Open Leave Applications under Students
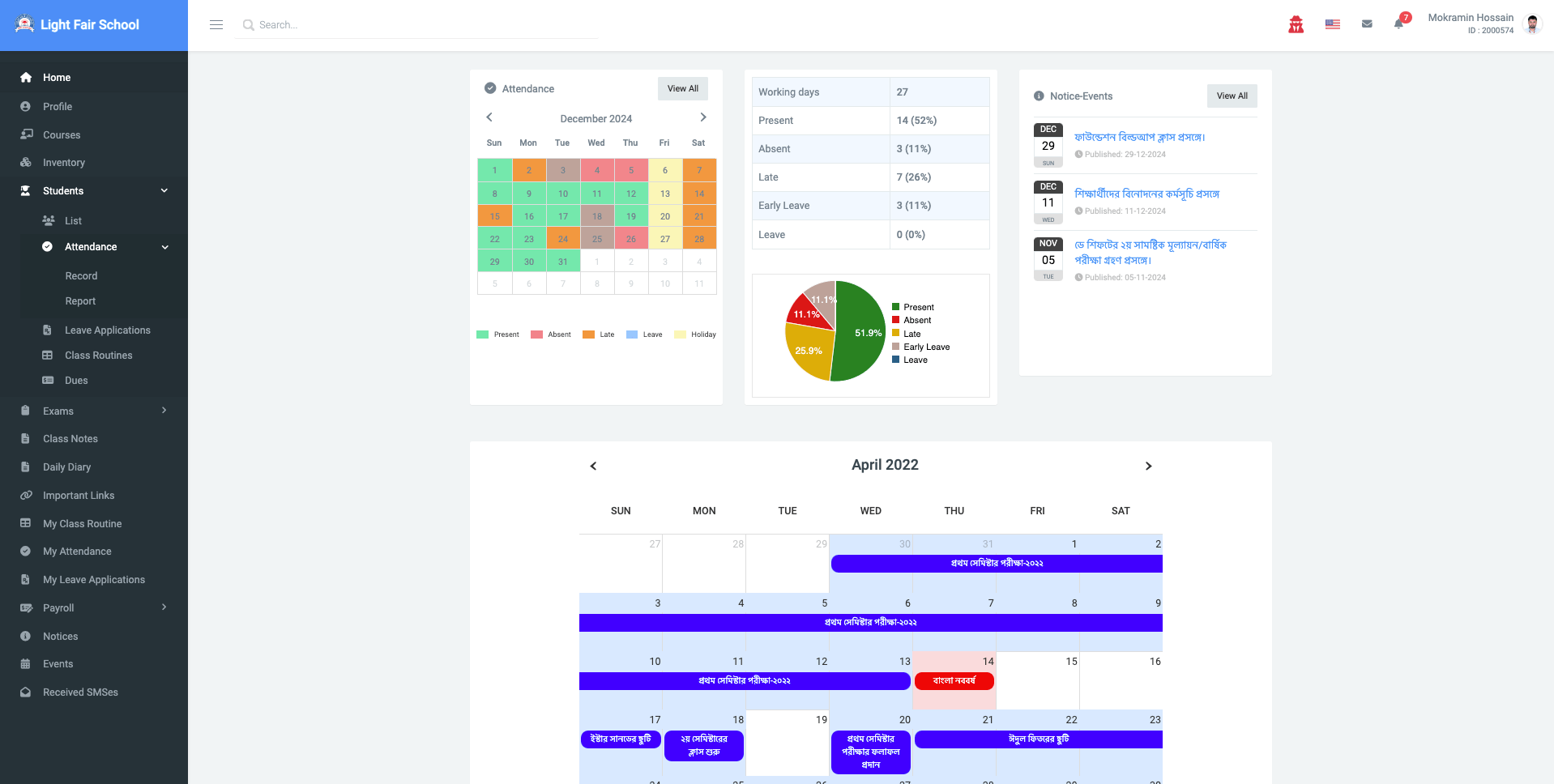 point(107,330)
